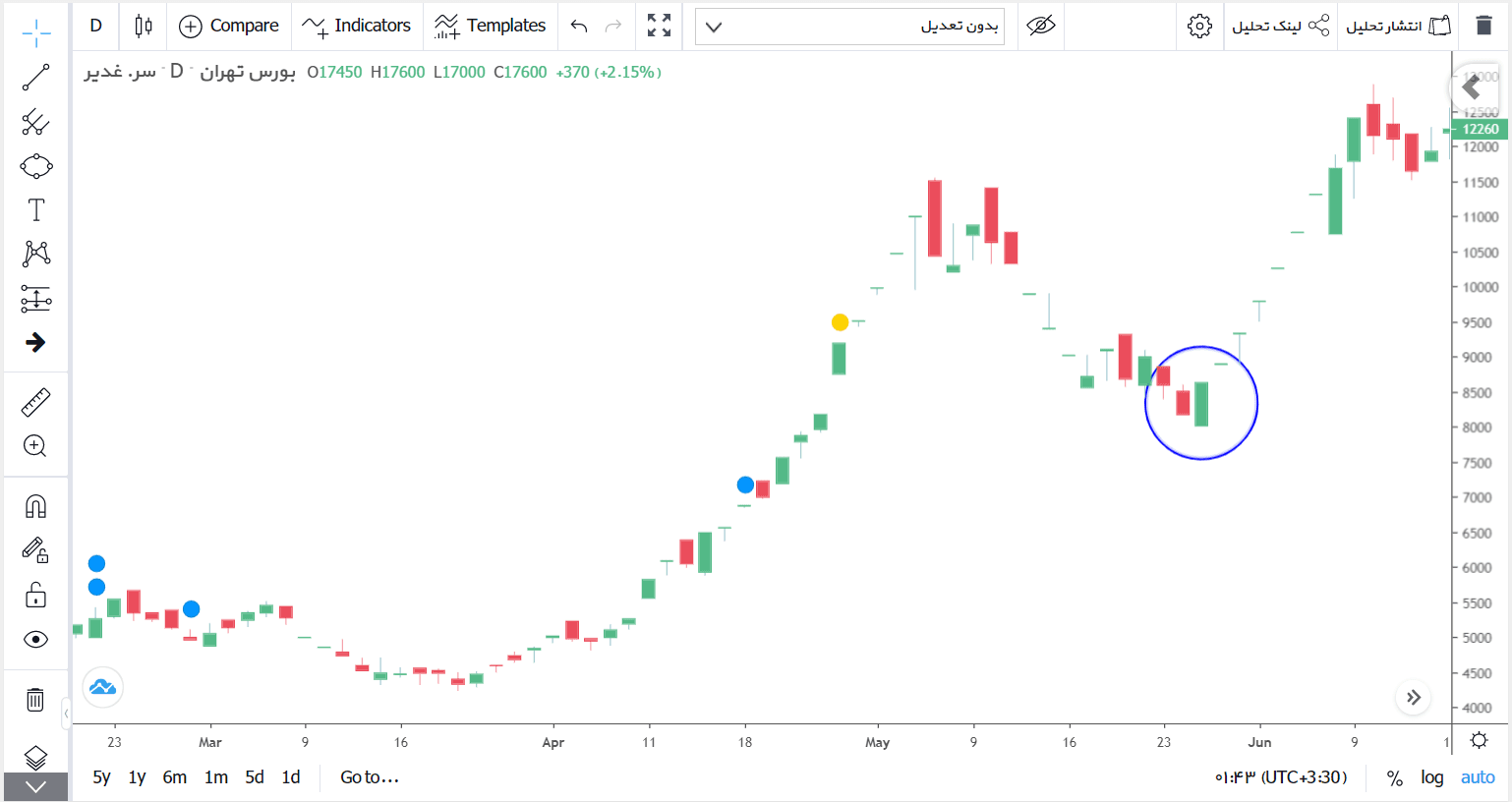
Task: Open the Indicators menu
Action: tap(356, 26)
